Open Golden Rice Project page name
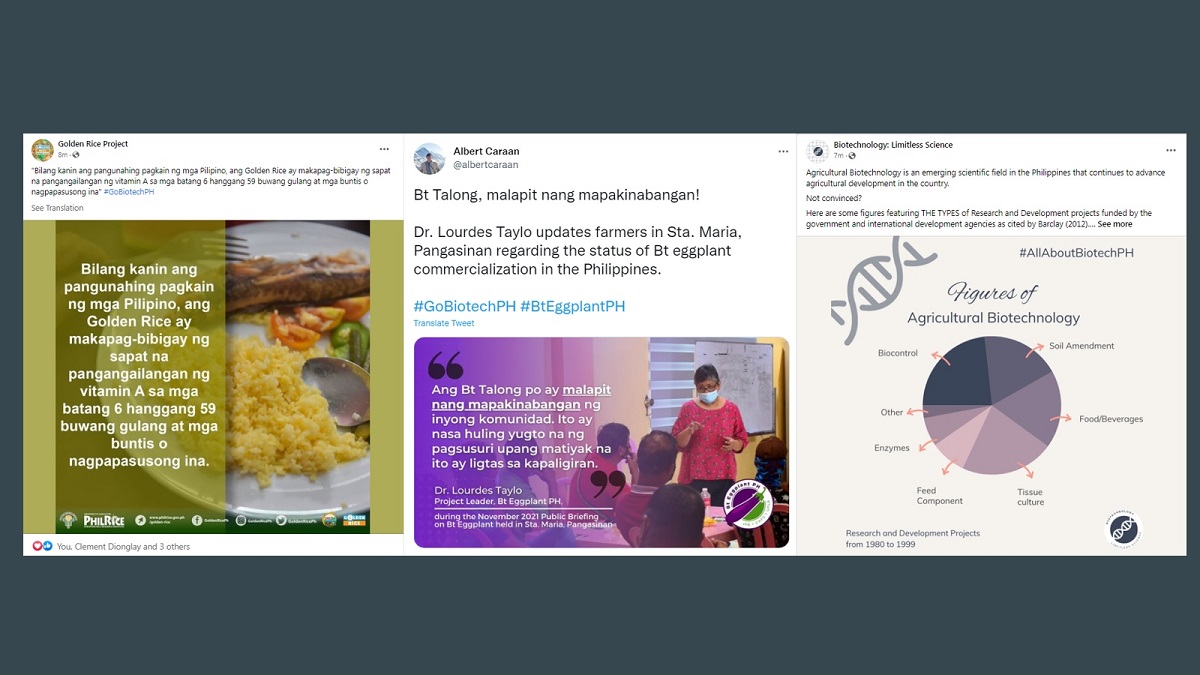1200x675 pixels. pyautogui.click(x=93, y=144)
